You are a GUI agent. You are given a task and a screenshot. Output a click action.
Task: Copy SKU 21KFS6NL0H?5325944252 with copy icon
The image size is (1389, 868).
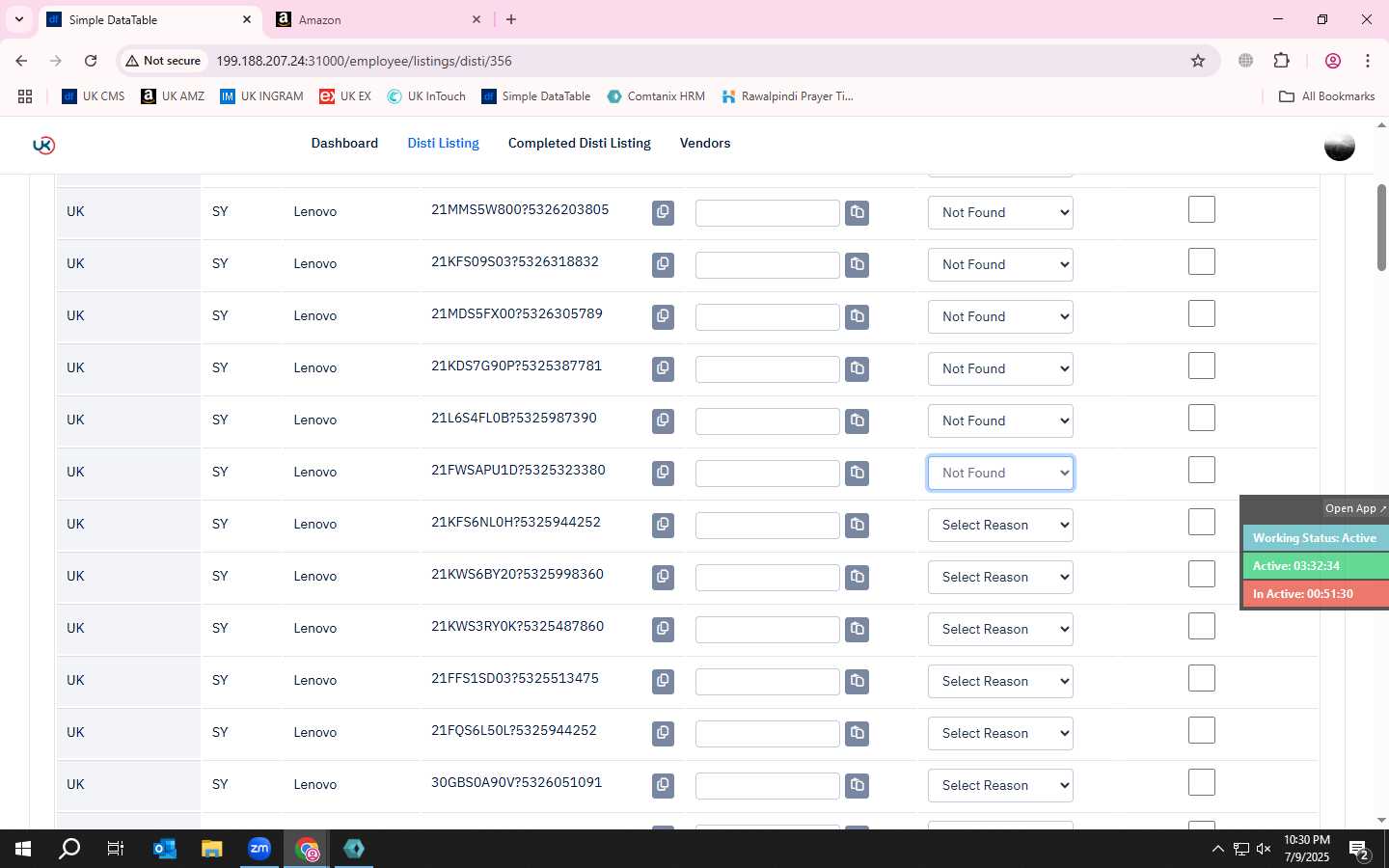(x=663, y=525)
